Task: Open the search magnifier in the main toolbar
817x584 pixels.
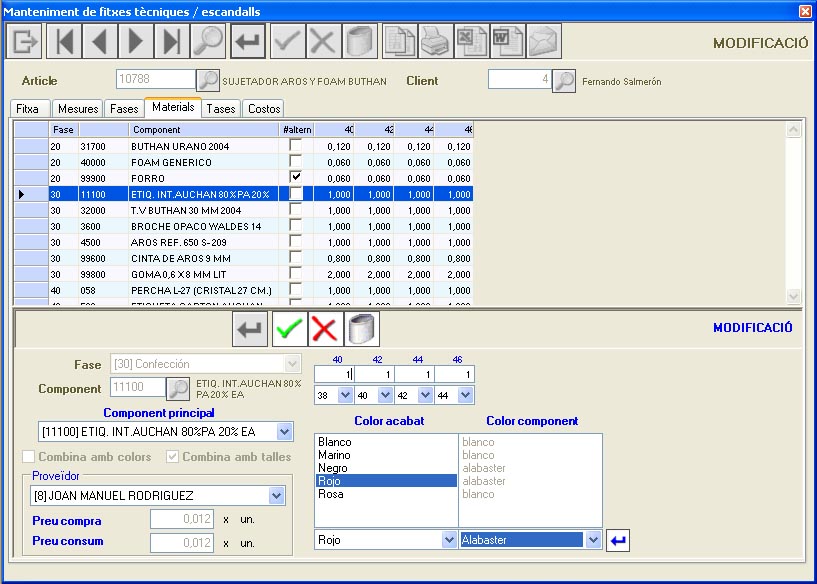Action: point(208,41)
